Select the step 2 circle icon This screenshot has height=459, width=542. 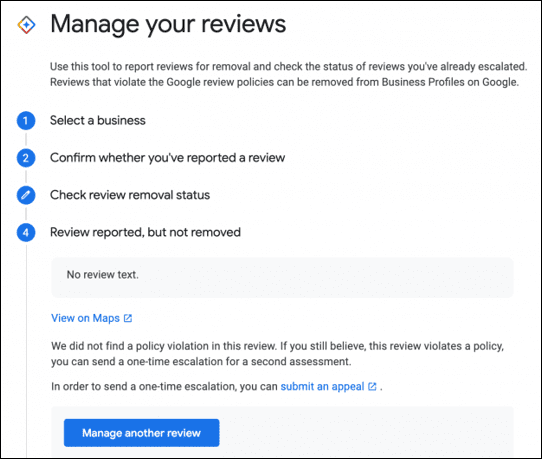click(x=26, y=158)
